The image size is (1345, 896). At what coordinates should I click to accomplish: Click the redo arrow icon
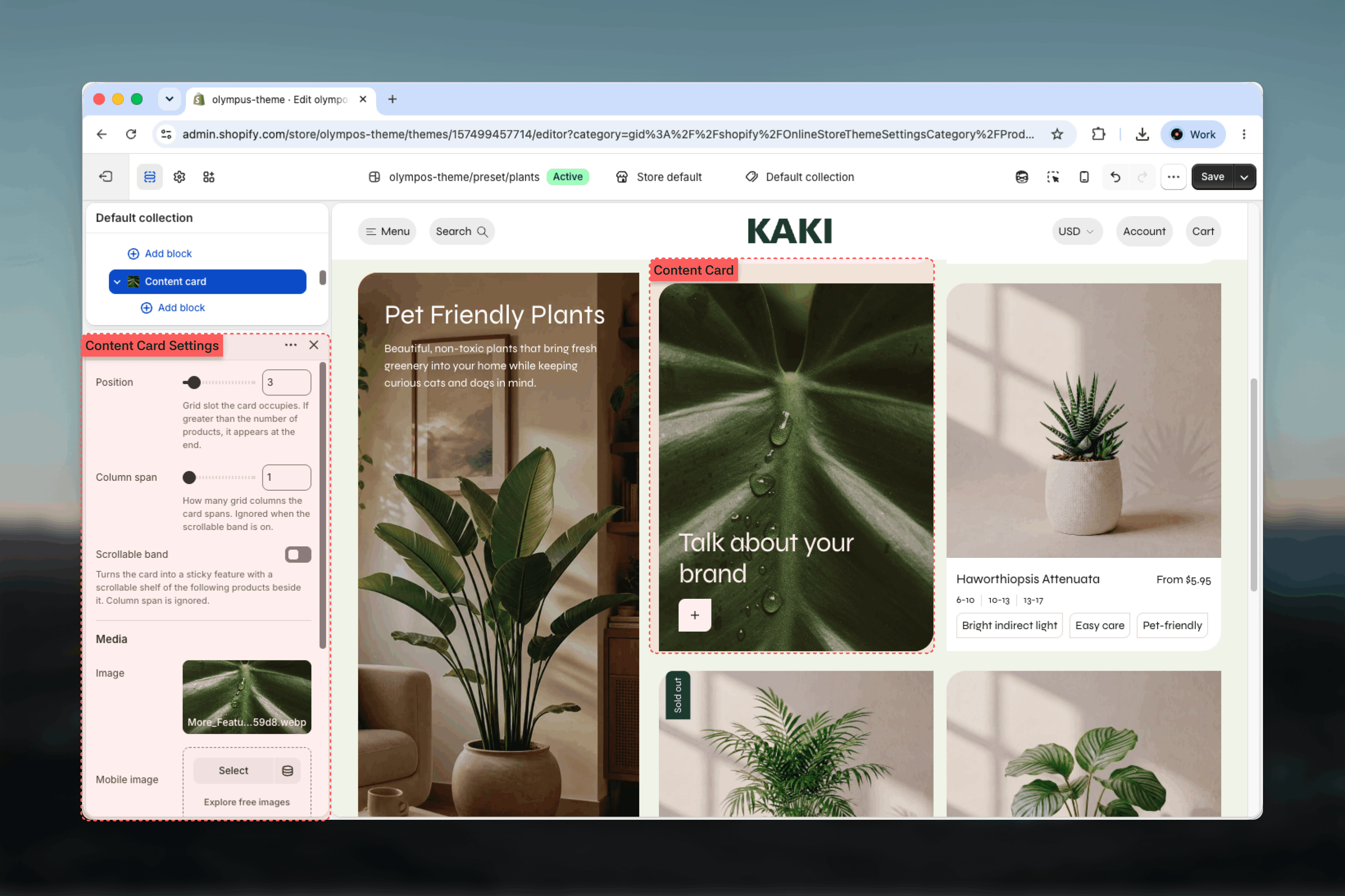click(x=1142, y=177)
